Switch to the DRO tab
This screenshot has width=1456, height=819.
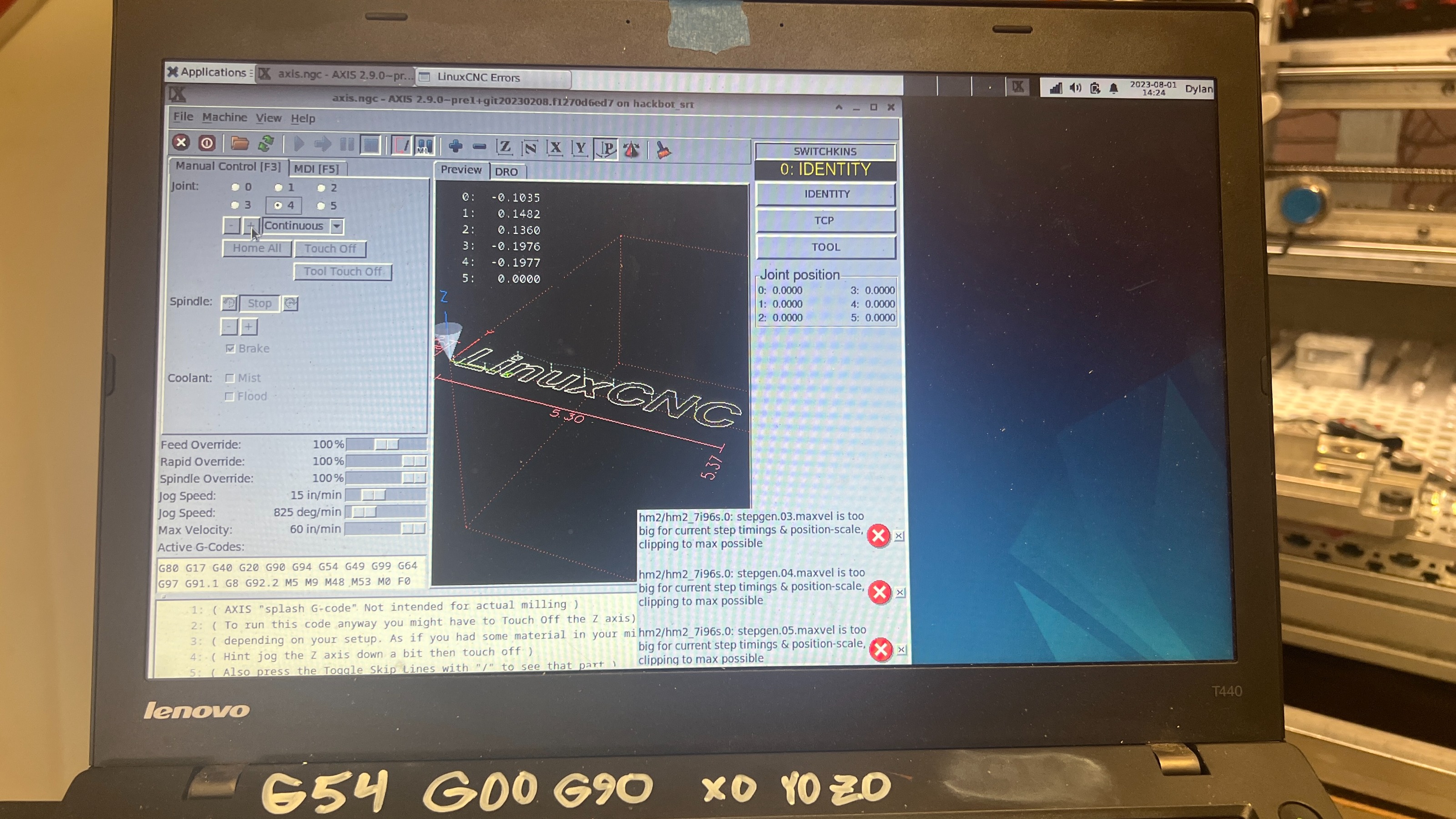tap(506, 172)
